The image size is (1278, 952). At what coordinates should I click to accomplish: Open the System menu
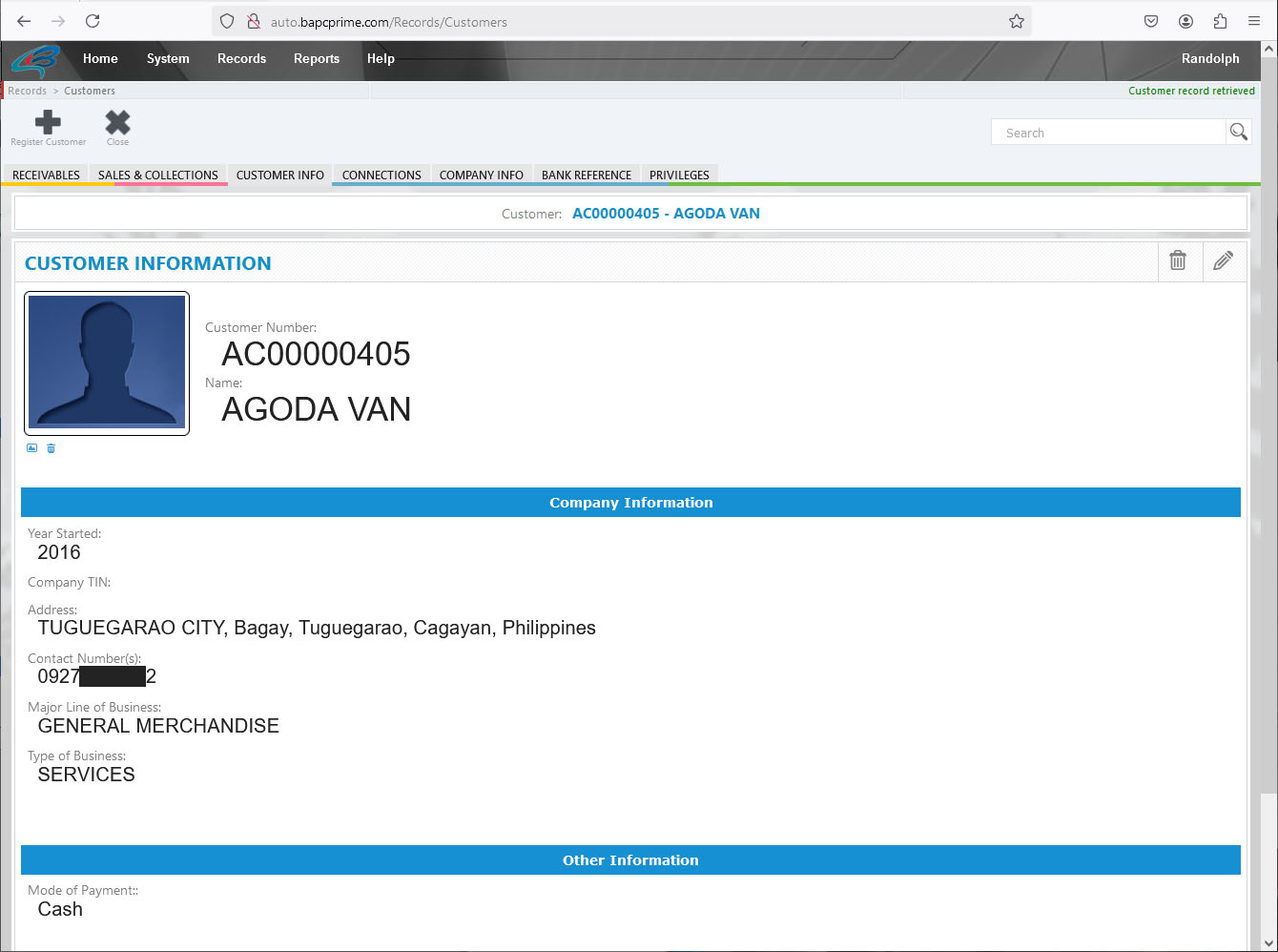click(x=168, y=58)
